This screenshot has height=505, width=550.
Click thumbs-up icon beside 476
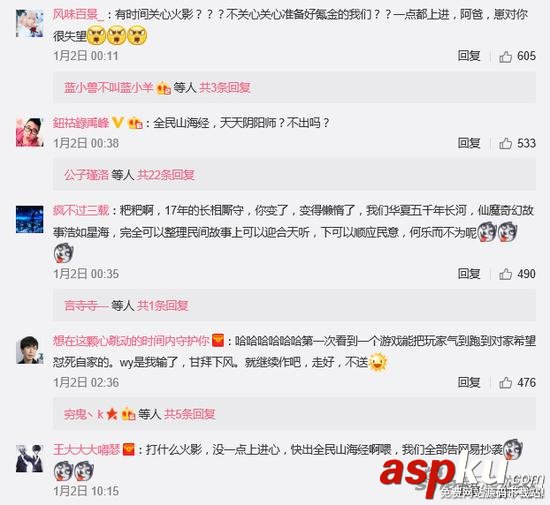point(505,383)
